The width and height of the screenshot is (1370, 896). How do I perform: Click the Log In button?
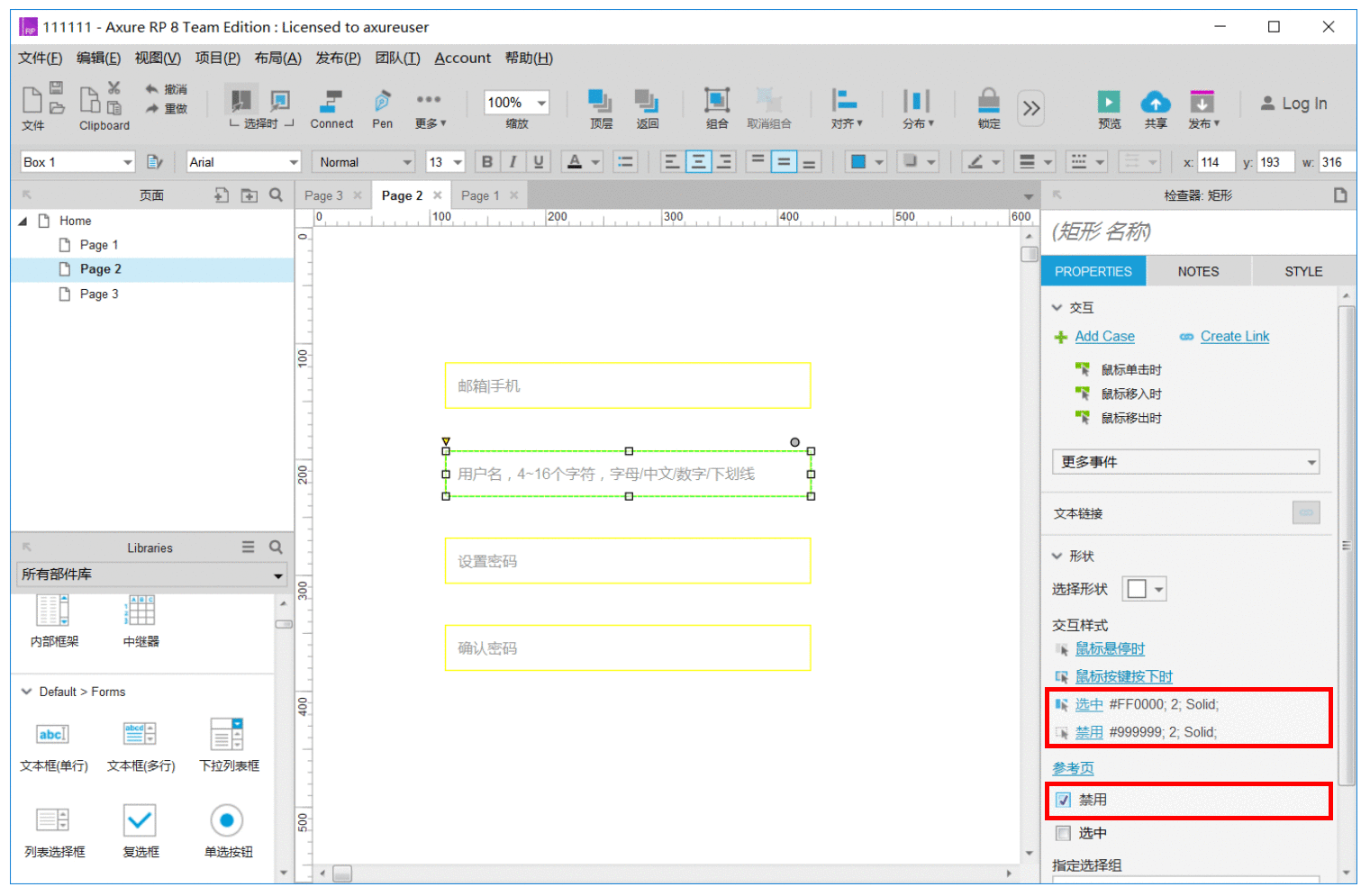[1293, 104]
